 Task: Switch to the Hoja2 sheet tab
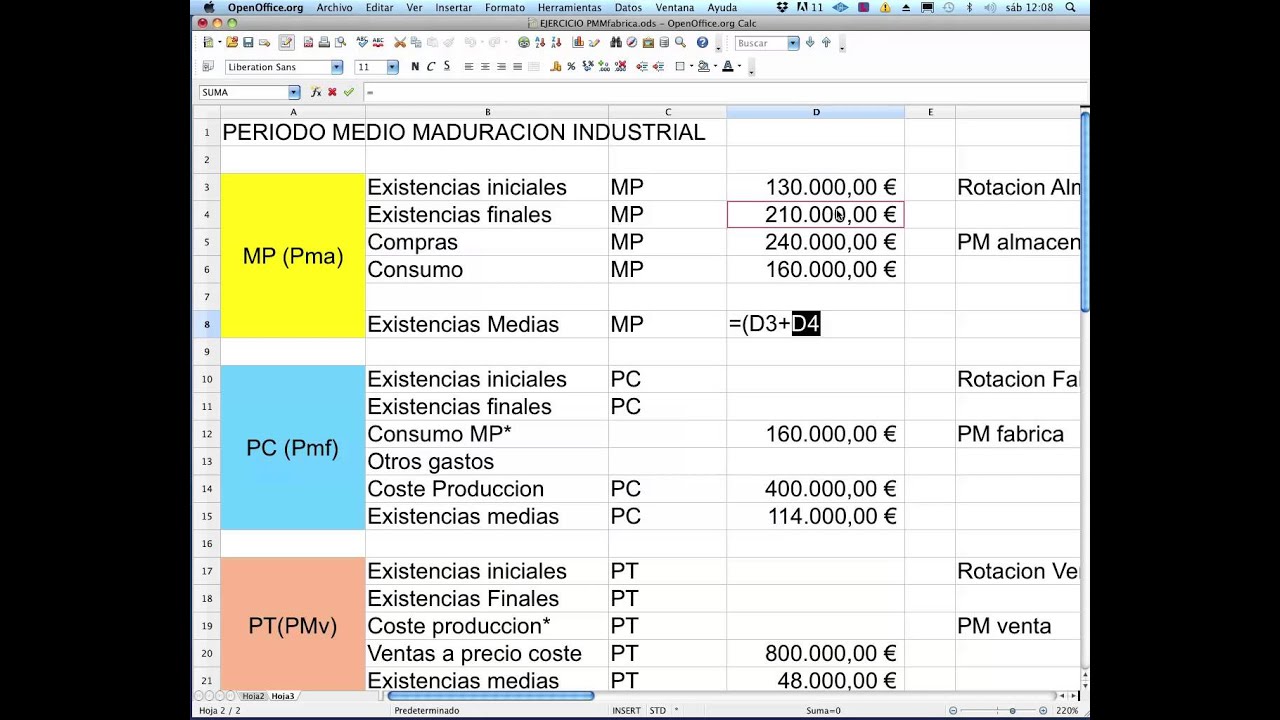[253, 696]
